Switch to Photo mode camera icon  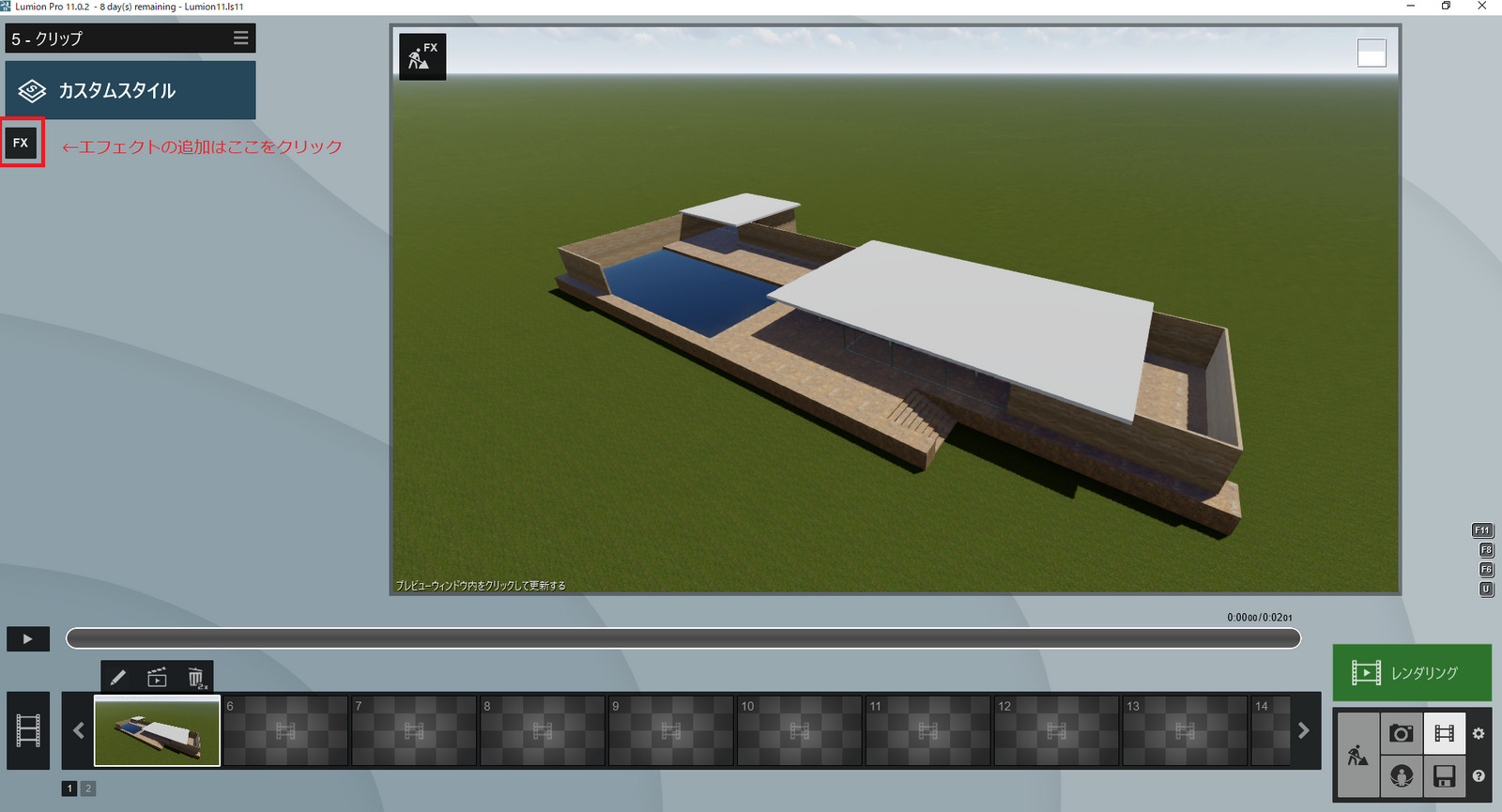[x=1402, y=733]
